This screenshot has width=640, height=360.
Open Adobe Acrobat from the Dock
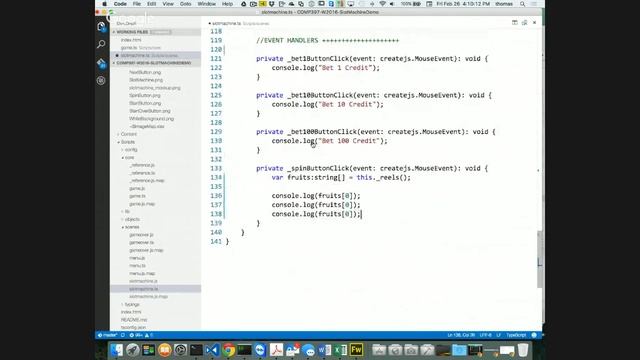(x=276, y=350)
